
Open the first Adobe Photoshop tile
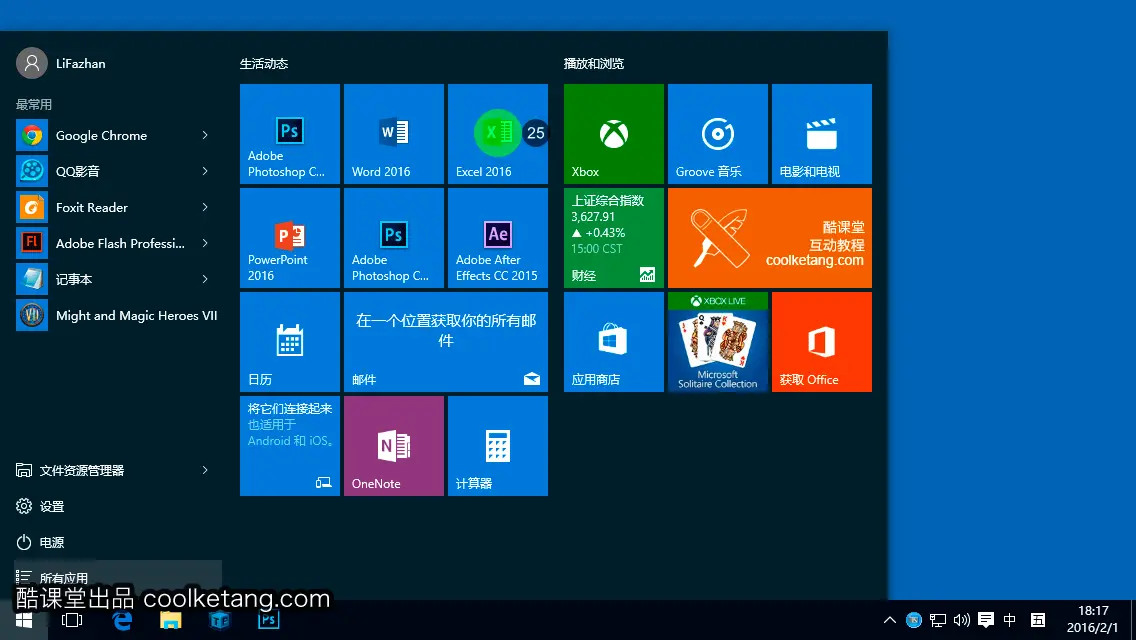tap(290, 134)
